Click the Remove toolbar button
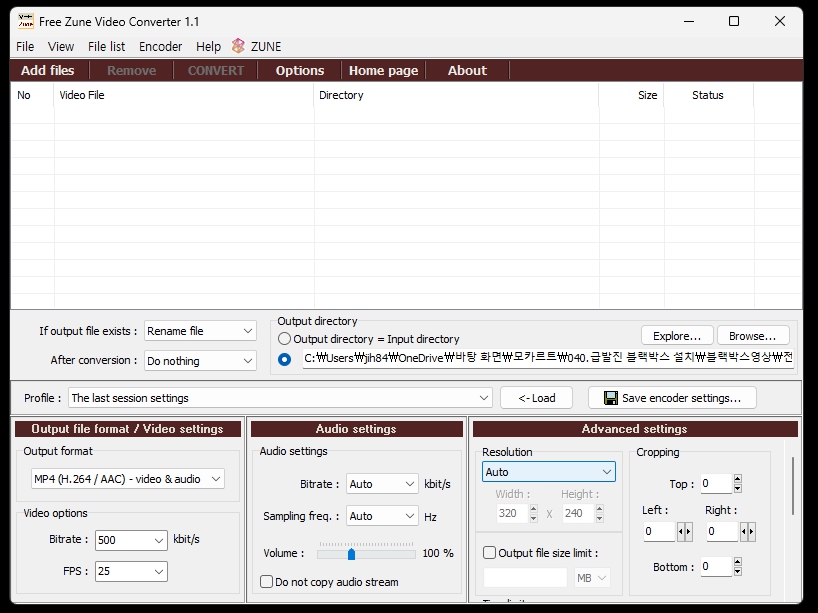Screen dimensions: 818x613 [x=131, y=70]
